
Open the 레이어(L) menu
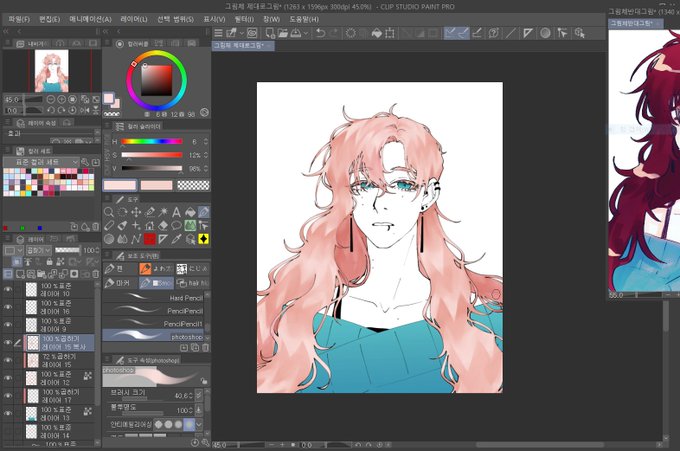[134, 20]
